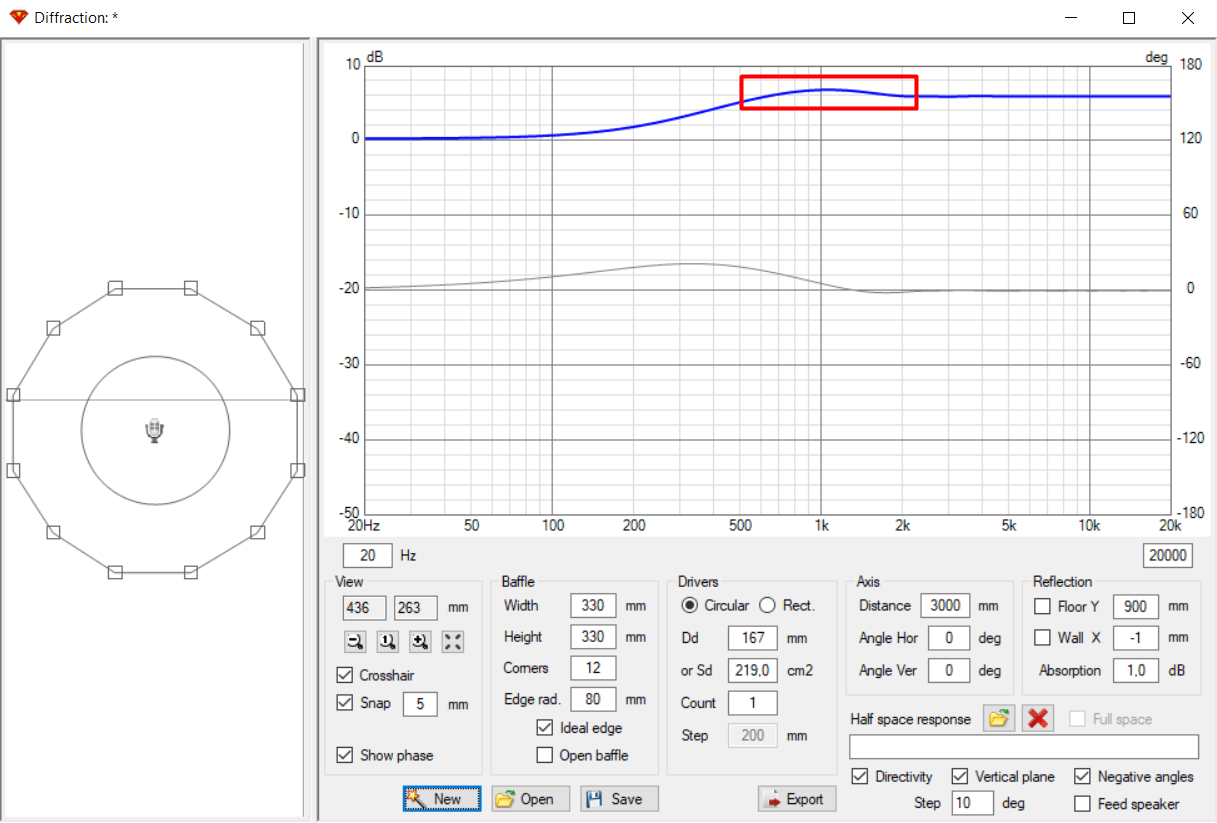The height and width of the screenshot is (823, 1217).
Task: Click the Diffraction app icon in title bar
Action: (17, 17)
